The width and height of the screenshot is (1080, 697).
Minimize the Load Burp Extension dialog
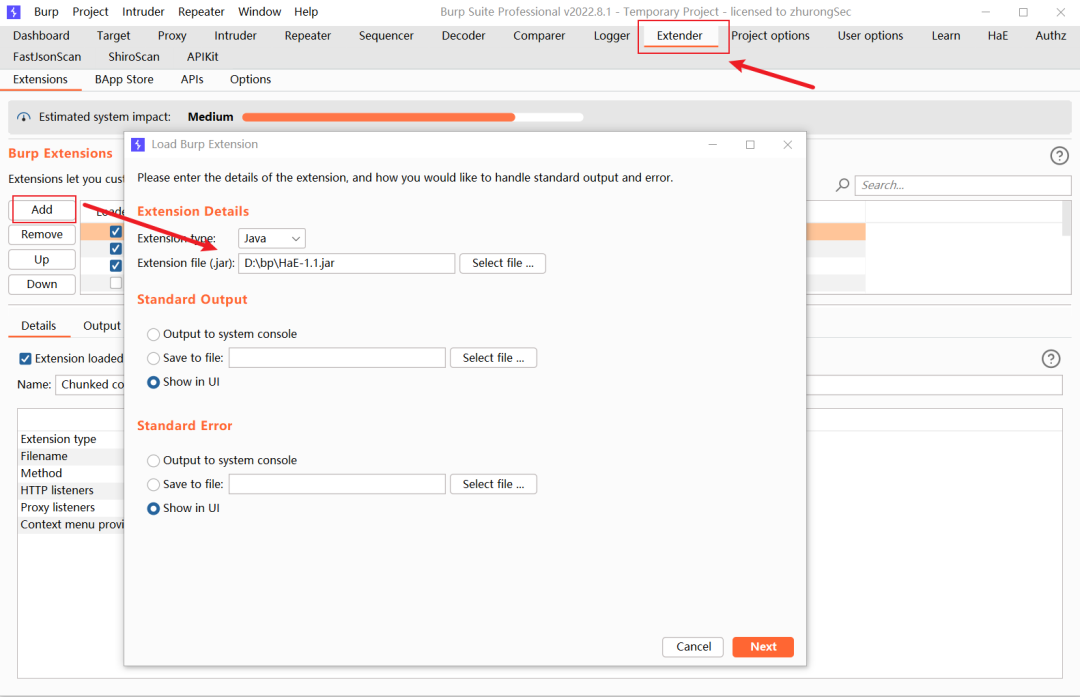713,145
